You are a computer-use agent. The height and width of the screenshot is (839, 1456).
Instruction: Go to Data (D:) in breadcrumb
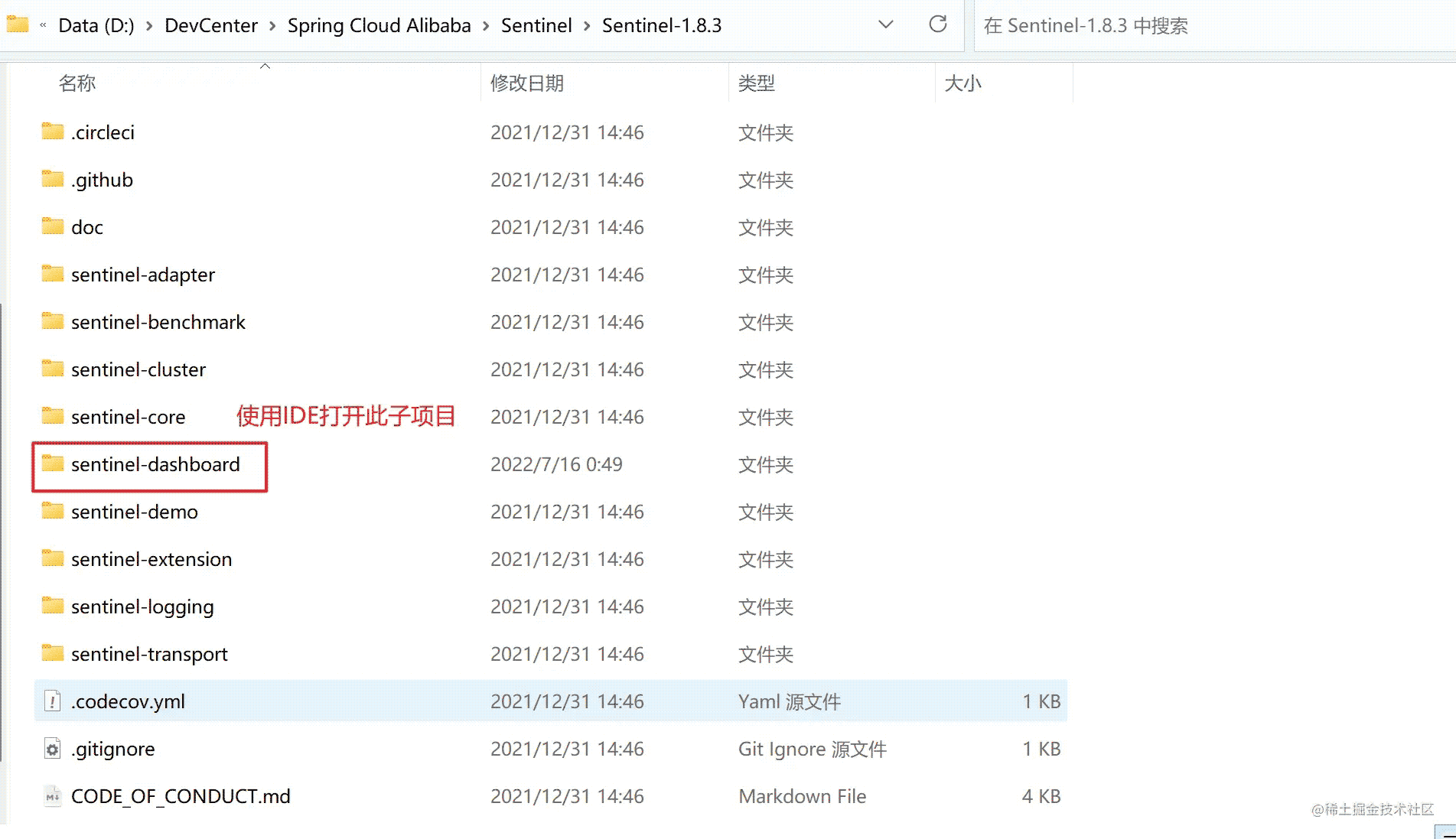coord(96,26)
